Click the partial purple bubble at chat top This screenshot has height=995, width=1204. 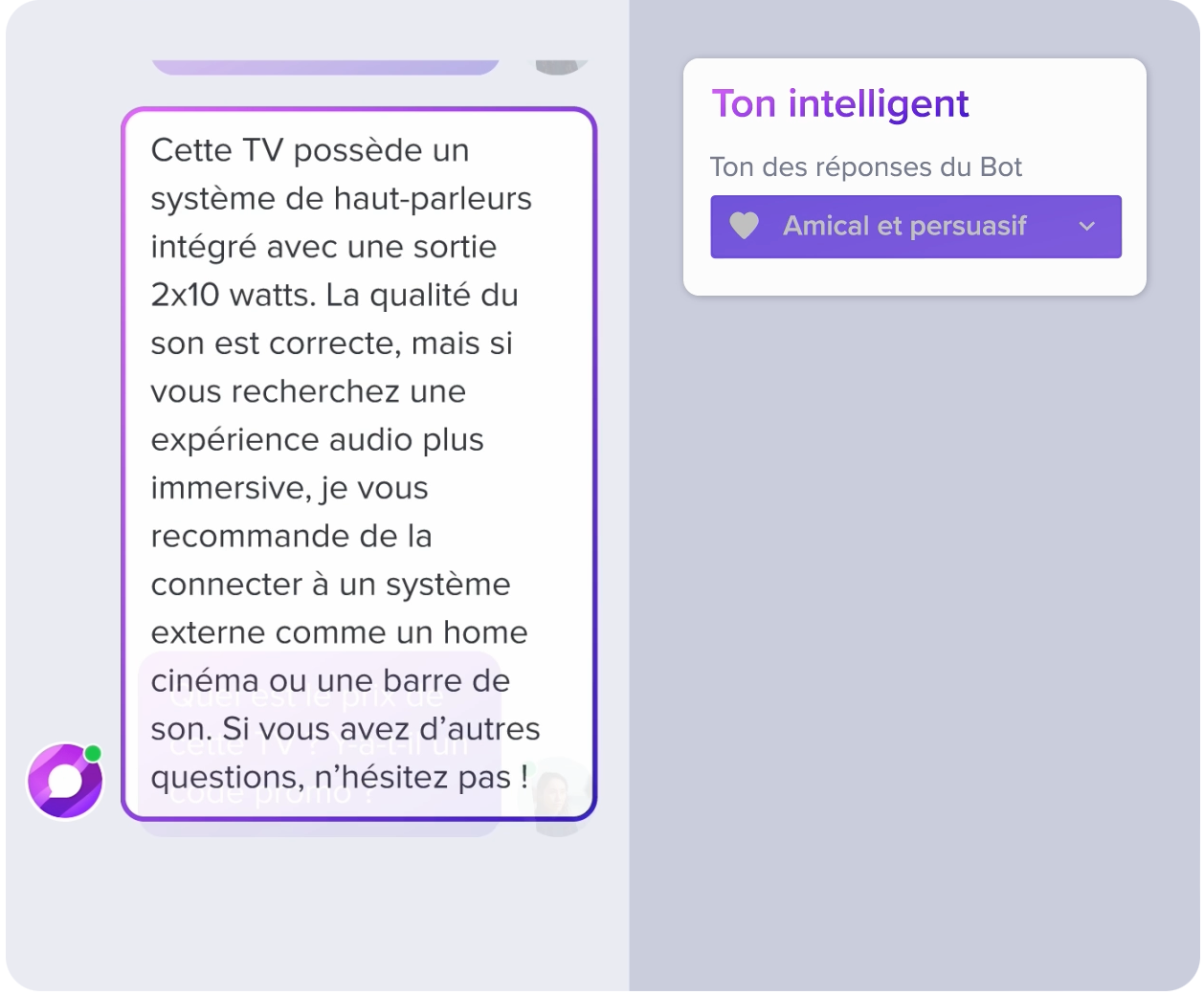point(325,67)
